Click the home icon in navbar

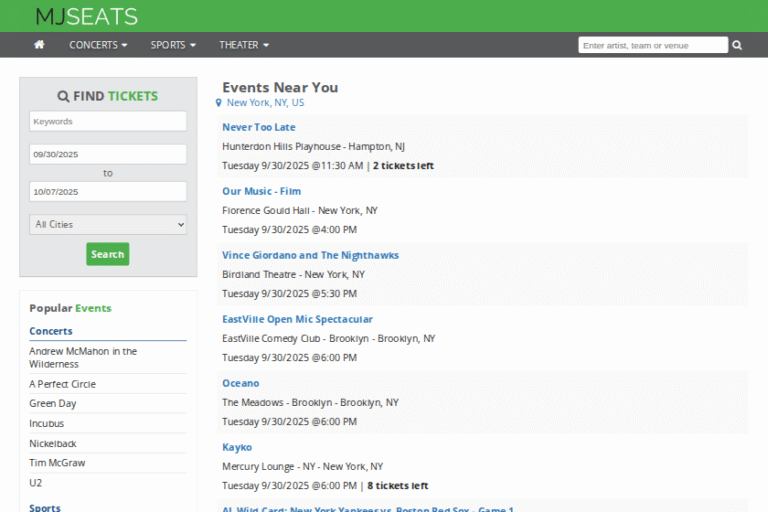click(x=40, y=45)
